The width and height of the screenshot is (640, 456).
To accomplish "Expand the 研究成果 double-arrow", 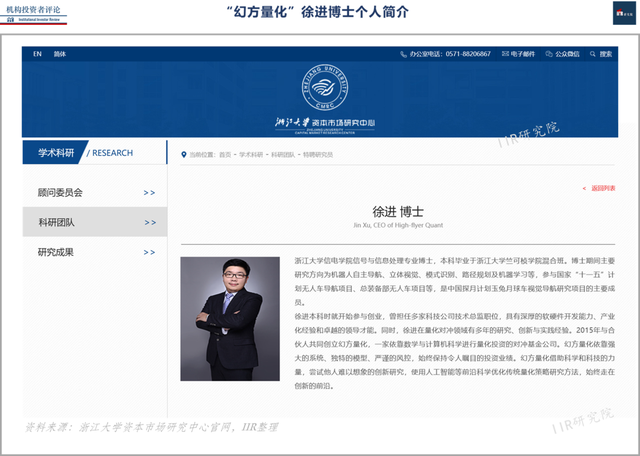I will [x=149, y=252].
